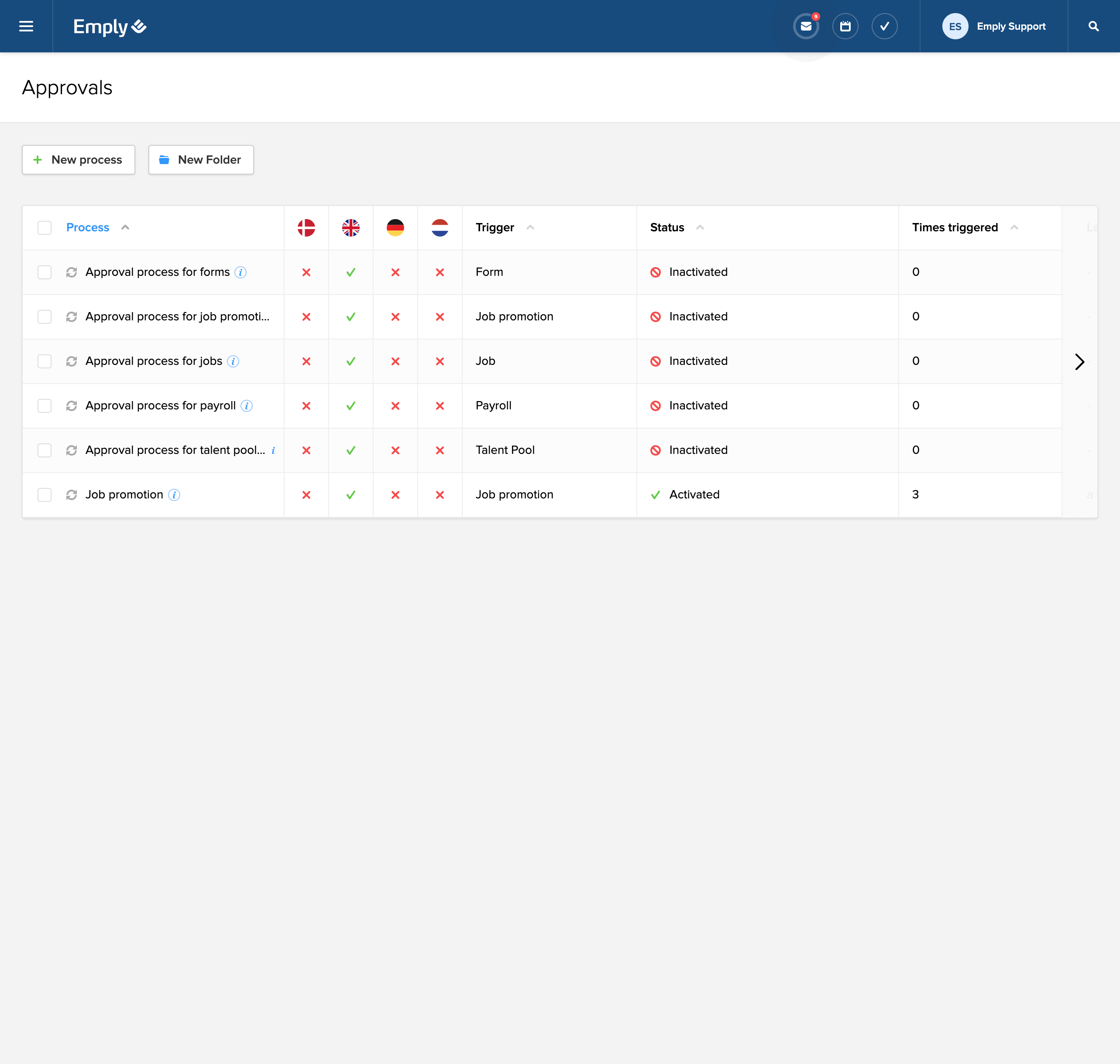The height and width of the screenshot is (1064, 1120).
Task: Sort by the Status column arrow
Action: click(700, 227)
